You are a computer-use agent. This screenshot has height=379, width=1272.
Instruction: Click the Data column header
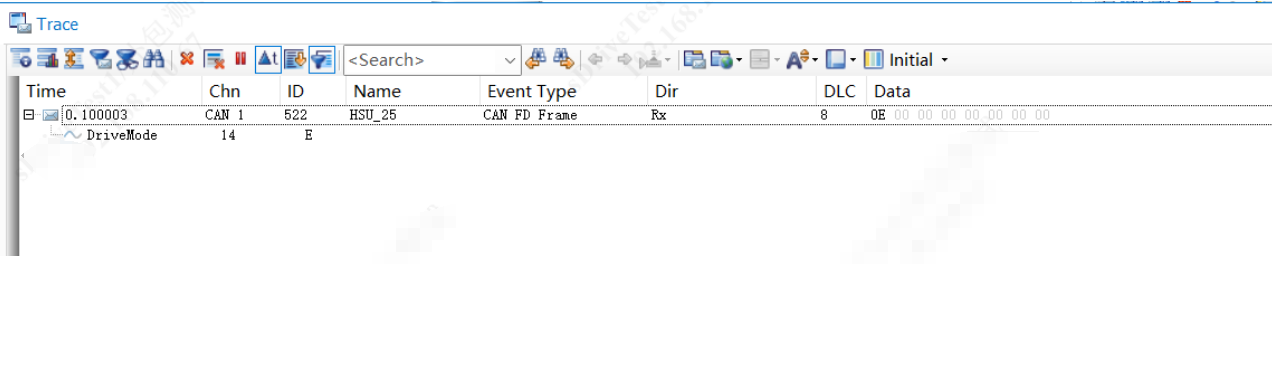click(x=892, y=91)
